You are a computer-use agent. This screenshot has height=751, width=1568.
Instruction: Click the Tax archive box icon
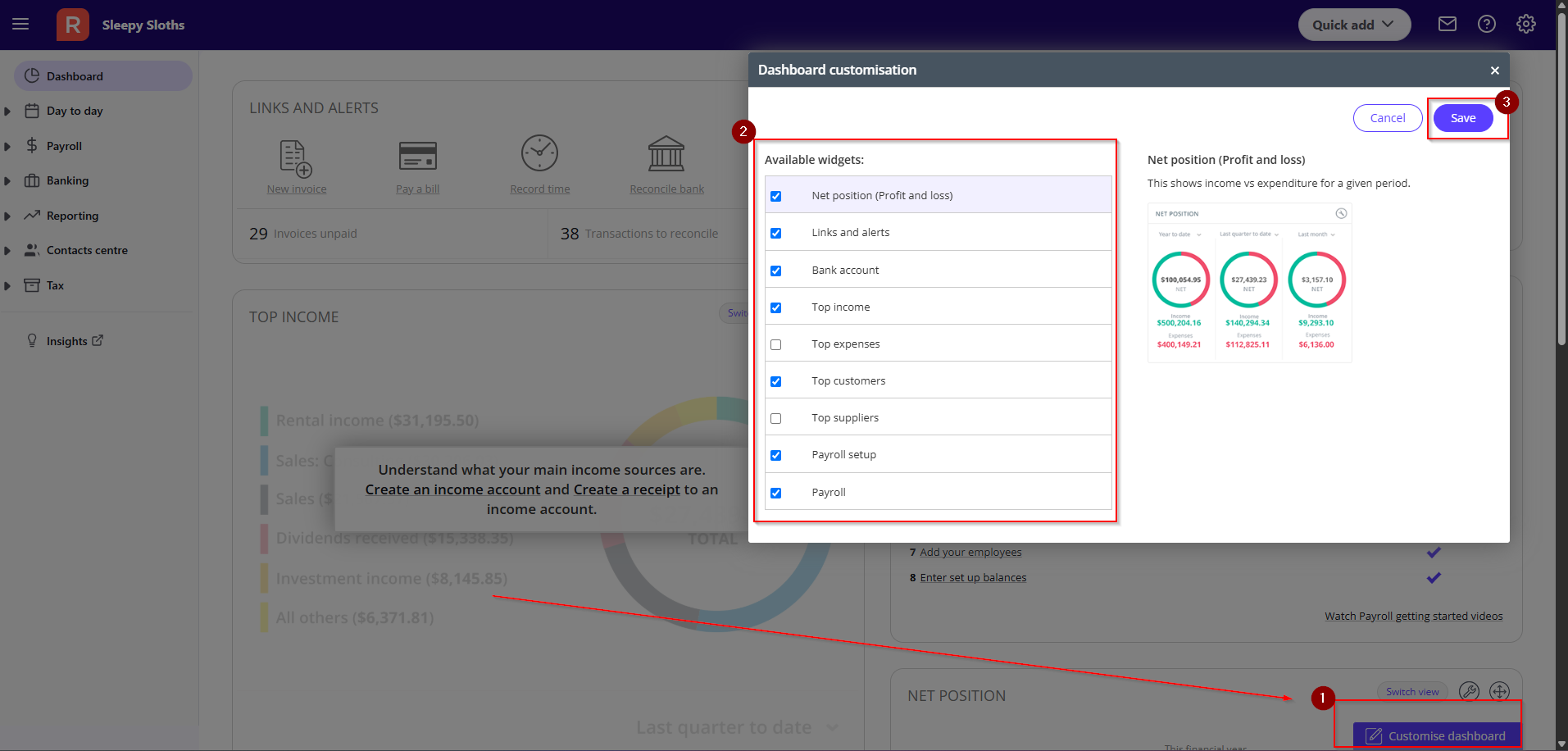coord(32,285)
